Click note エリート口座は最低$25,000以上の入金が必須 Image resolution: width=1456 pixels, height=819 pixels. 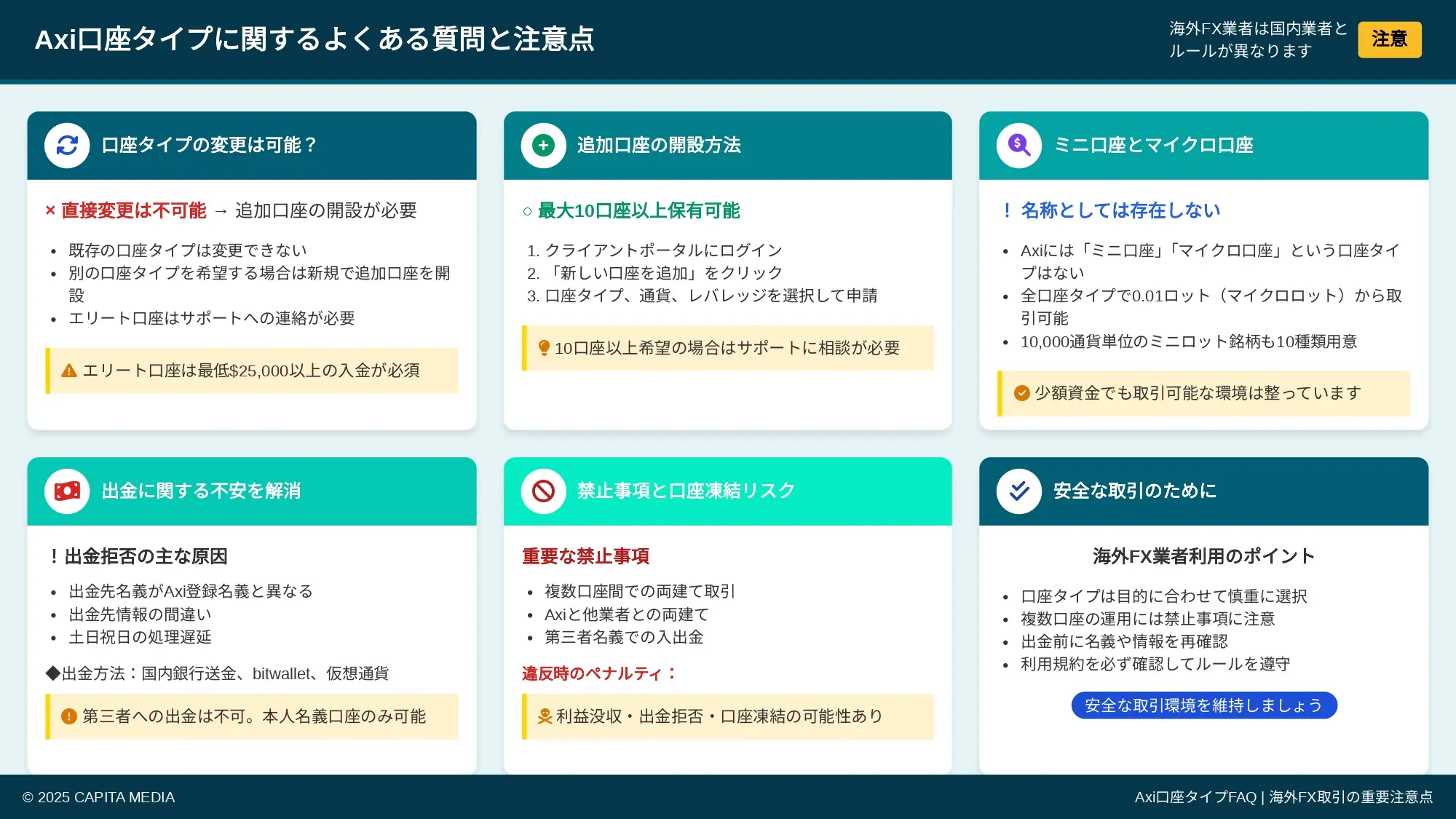click(252, 371)
